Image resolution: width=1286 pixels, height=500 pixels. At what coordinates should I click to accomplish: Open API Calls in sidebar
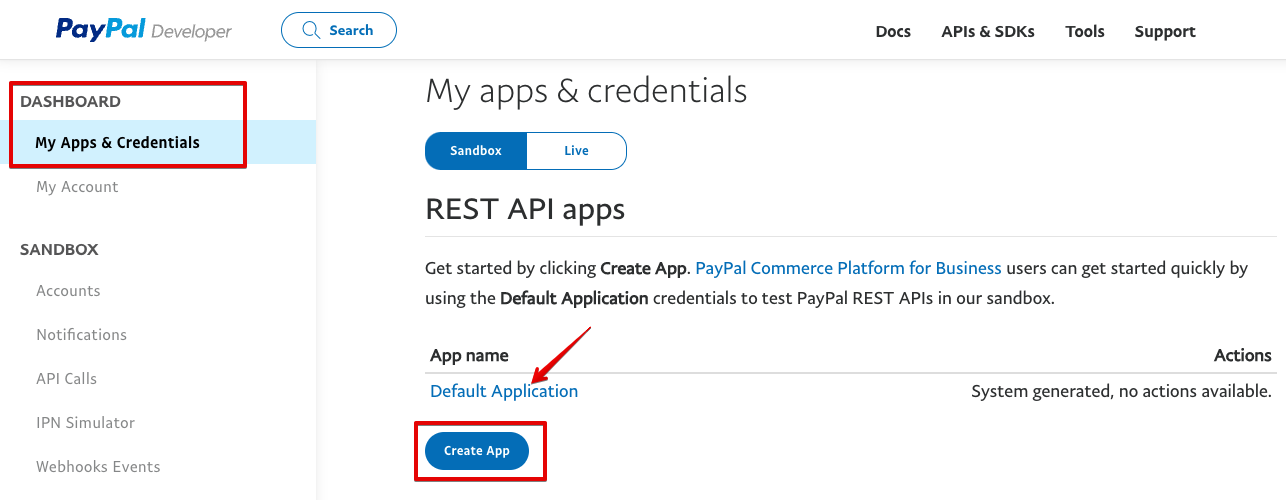click(66, 379)
